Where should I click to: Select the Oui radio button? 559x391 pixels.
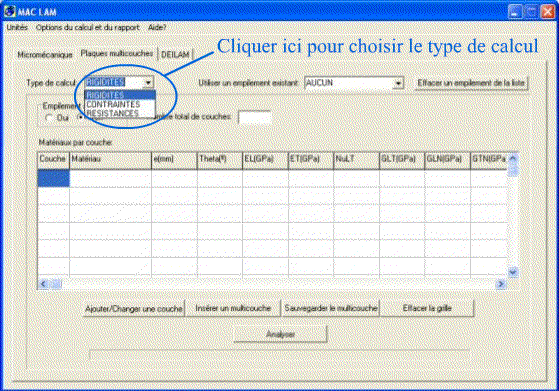49,118
